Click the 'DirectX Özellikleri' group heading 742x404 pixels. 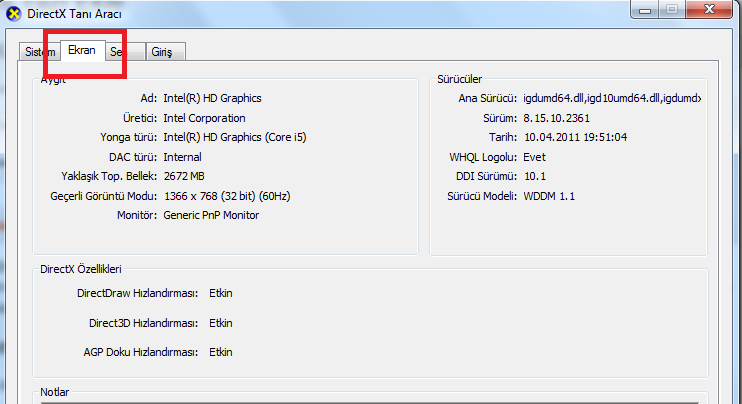[81, 269]
